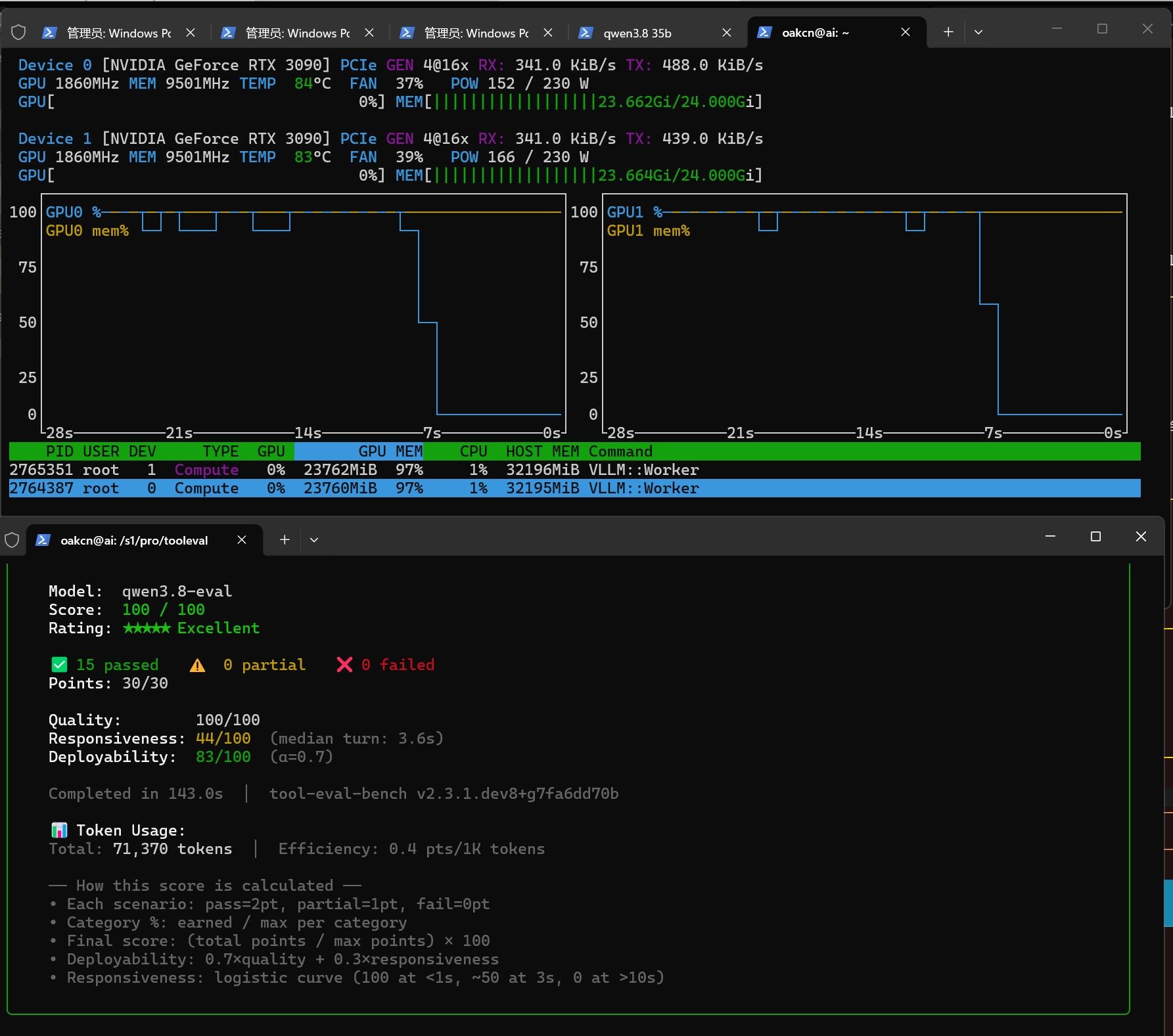Viewport: 1173px width, 1036px height.
Task: Click PowerShell icon on oakcn@ai: ~ tab
Action: point(764,32)
